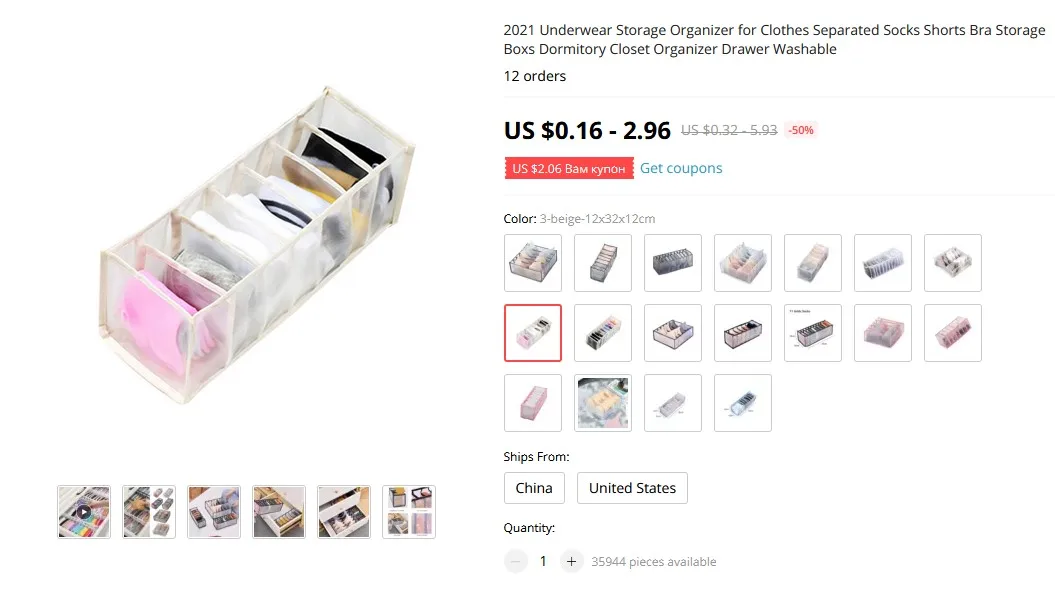Select United States as shipping origin

pyautogui.click(x=632, y=488)
